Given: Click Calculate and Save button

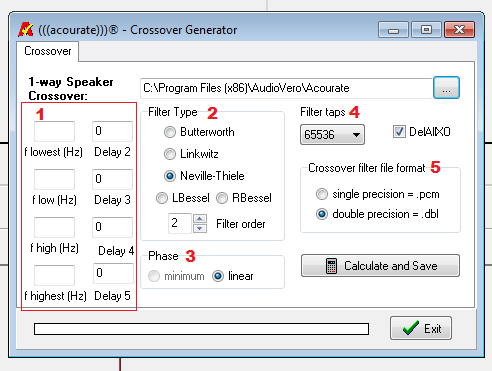Looking at the screenshot, I should [x=380, y=266].
